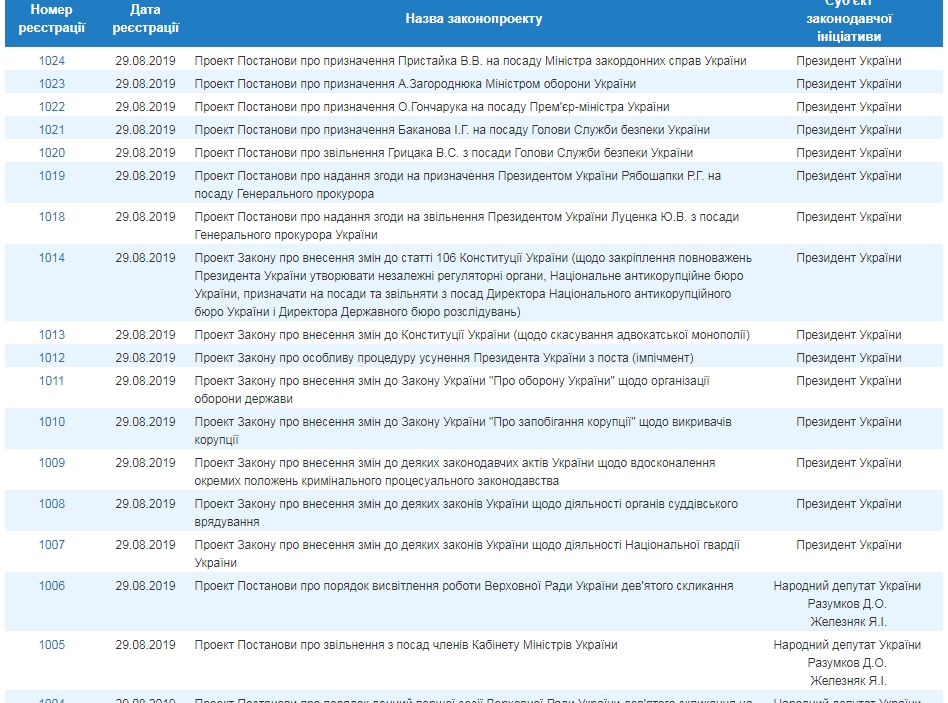Select bill 1021 link
Viewport: 948px width, 703px height.
(52, 130)
